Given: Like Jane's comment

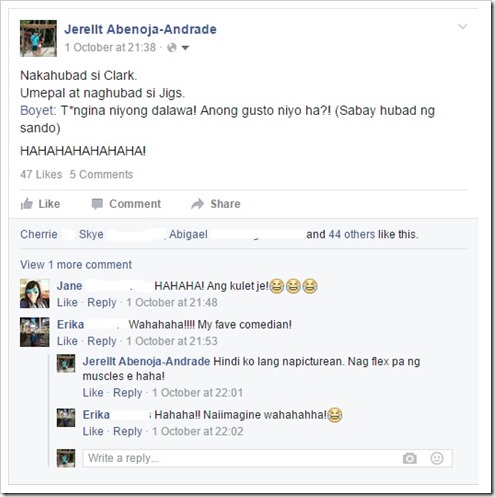Looking at the screenshot, I should [67, 302].
